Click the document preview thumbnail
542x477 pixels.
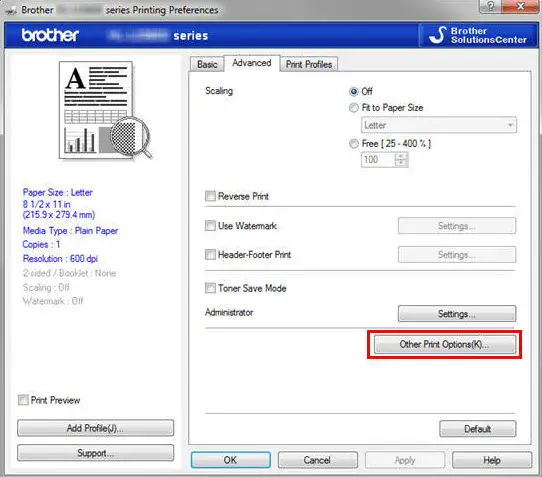[105, 110]
